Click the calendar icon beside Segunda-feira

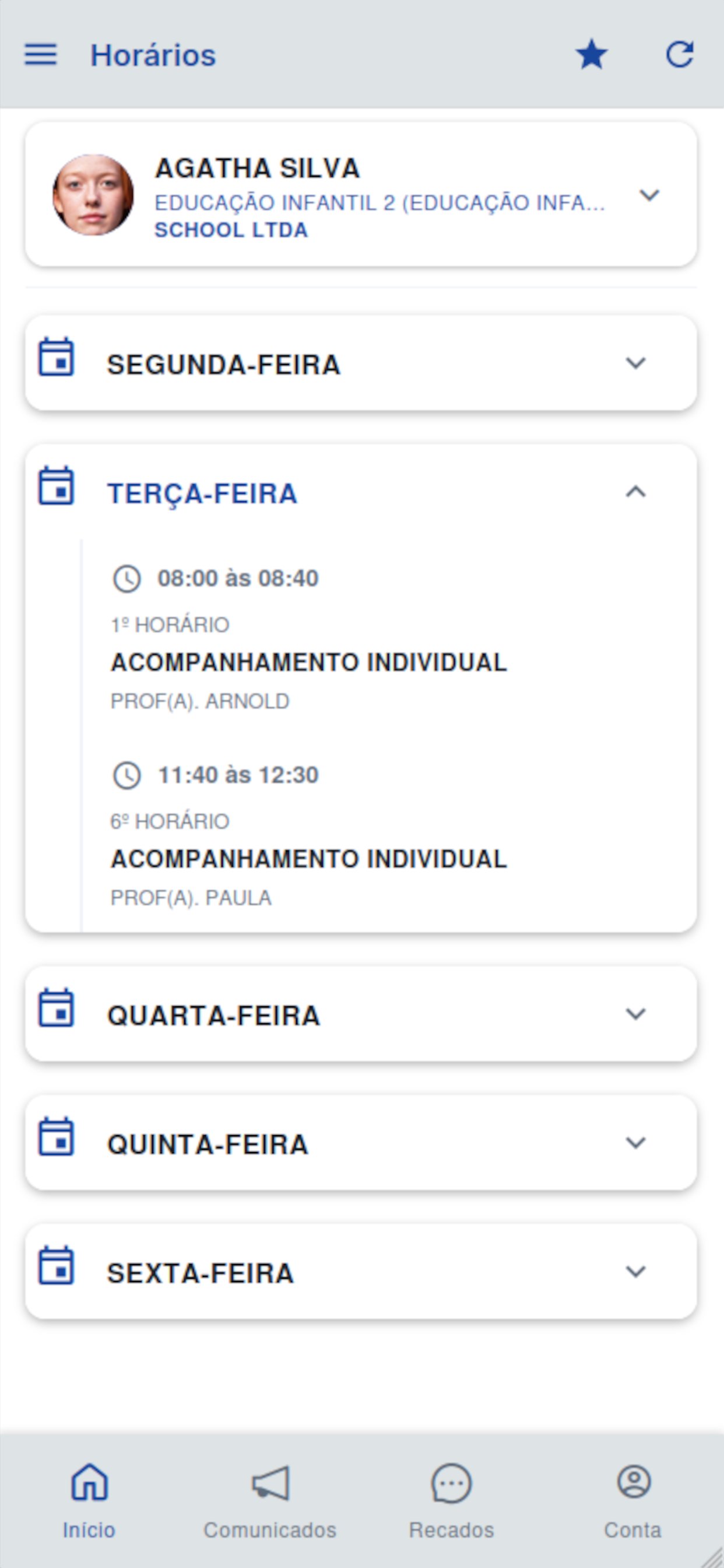click(x=56, y=358)
